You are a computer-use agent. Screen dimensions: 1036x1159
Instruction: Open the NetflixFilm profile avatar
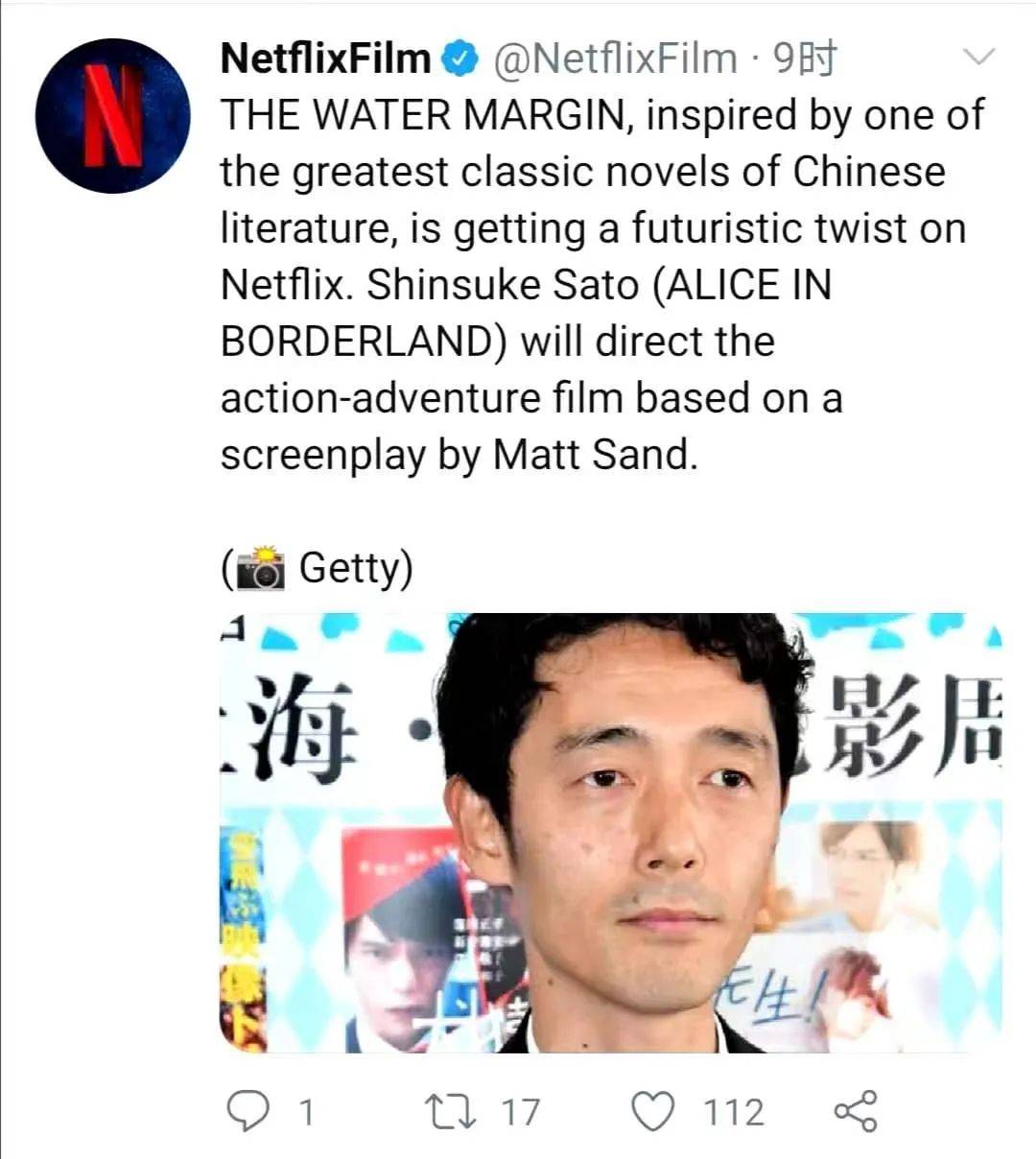113,116
